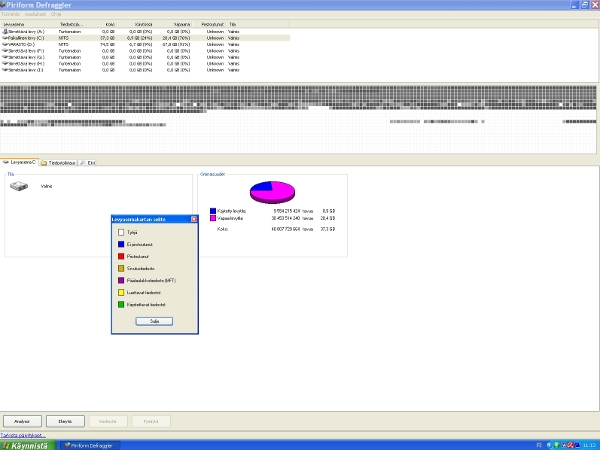Click the Tarkista päivitykset link

pyautogui.click(x=22, y=435)
